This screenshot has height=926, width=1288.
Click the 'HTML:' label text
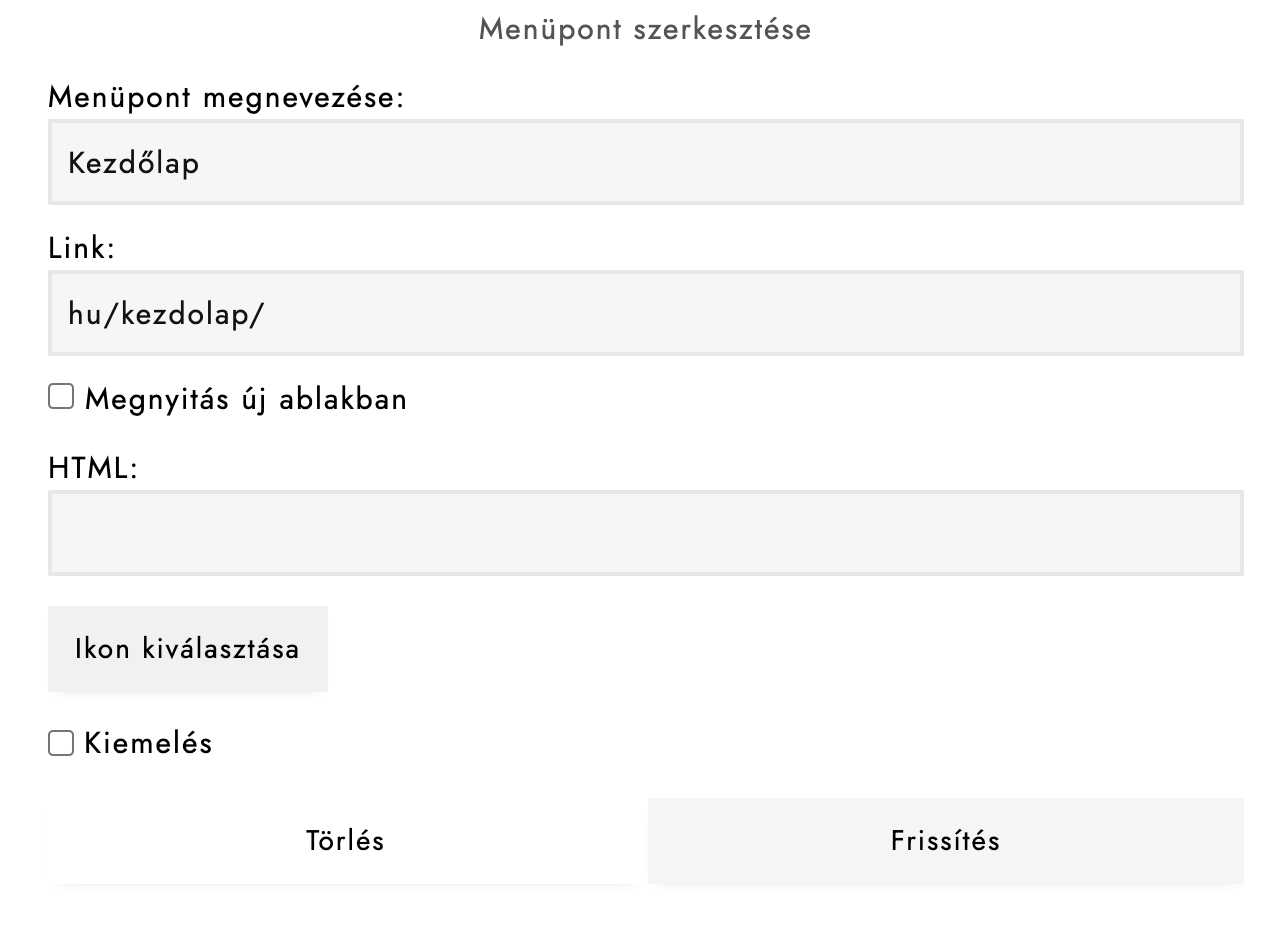[92, 467]
